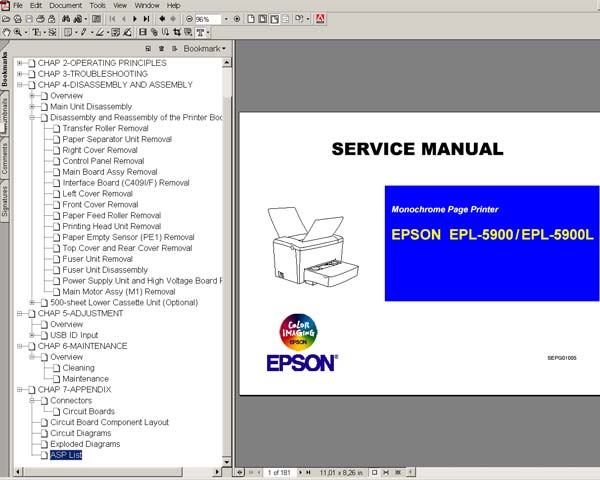Click the Go to Previous View icon
This screenshot has width=600, height=480.
pyautogui.click(x=162, y=19)
